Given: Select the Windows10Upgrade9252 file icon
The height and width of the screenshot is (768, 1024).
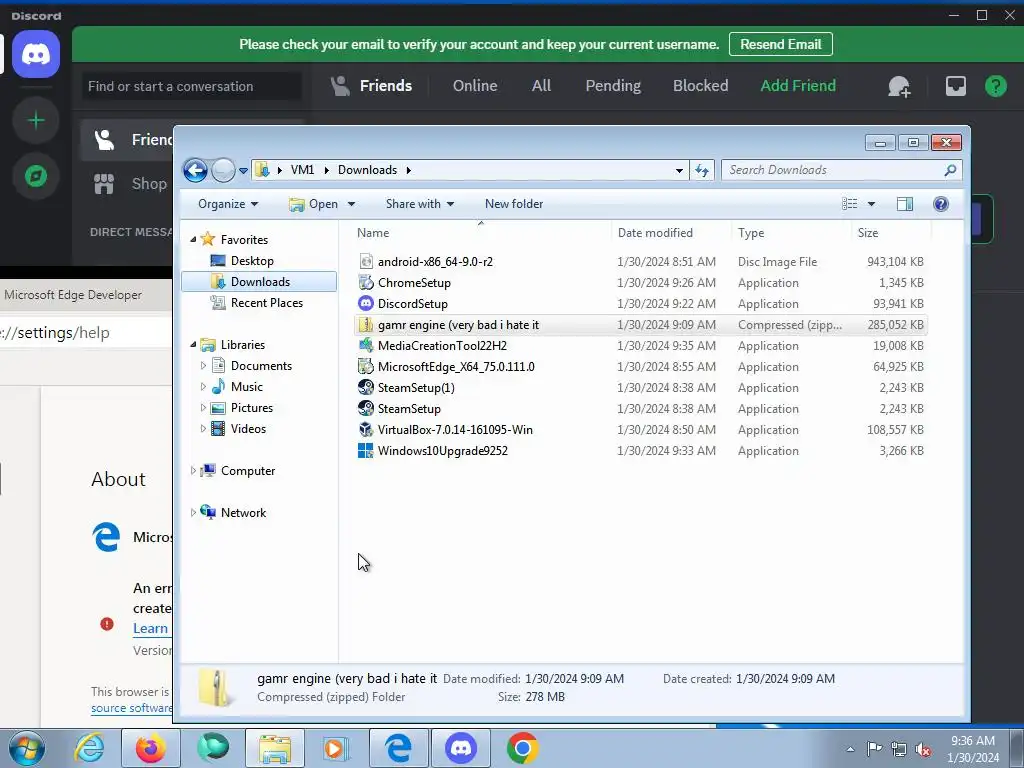Looking at the screenshot, I should click(366, 451).
